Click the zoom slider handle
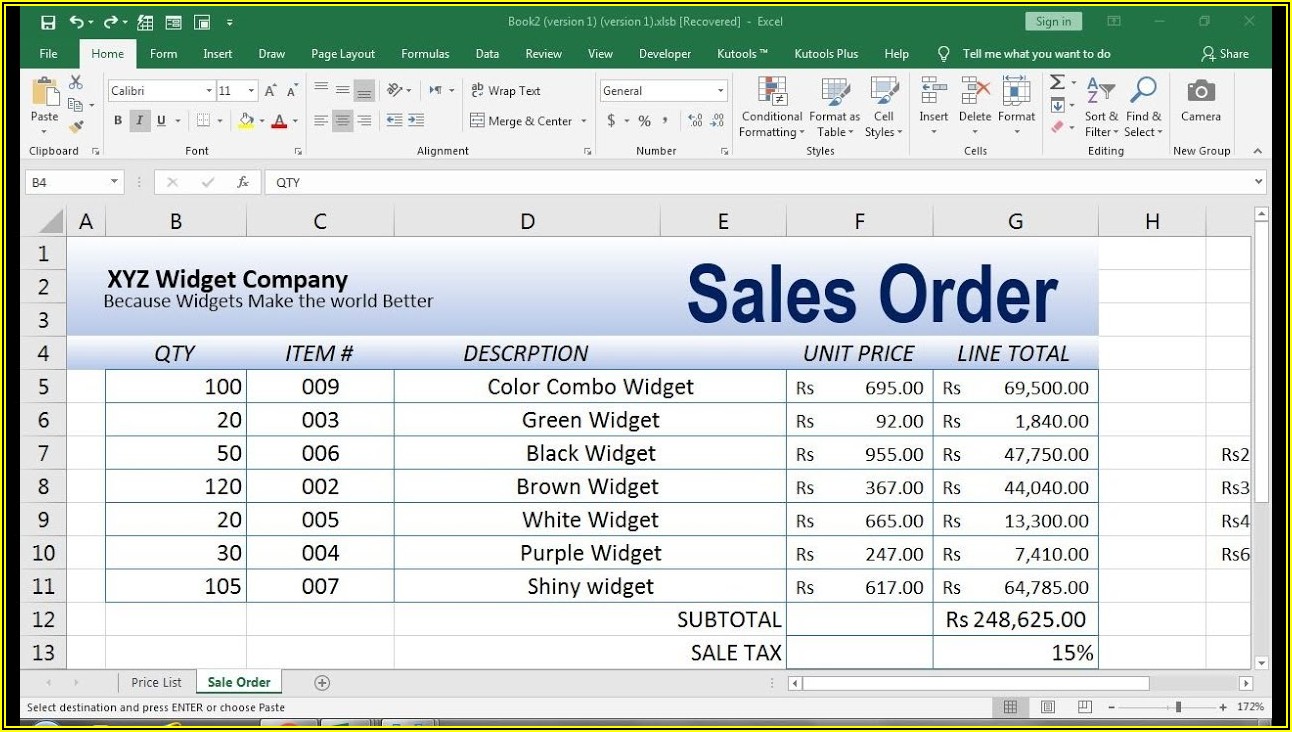The image size is (1292, 732). pyautogui.click(x=1178, y=707)
